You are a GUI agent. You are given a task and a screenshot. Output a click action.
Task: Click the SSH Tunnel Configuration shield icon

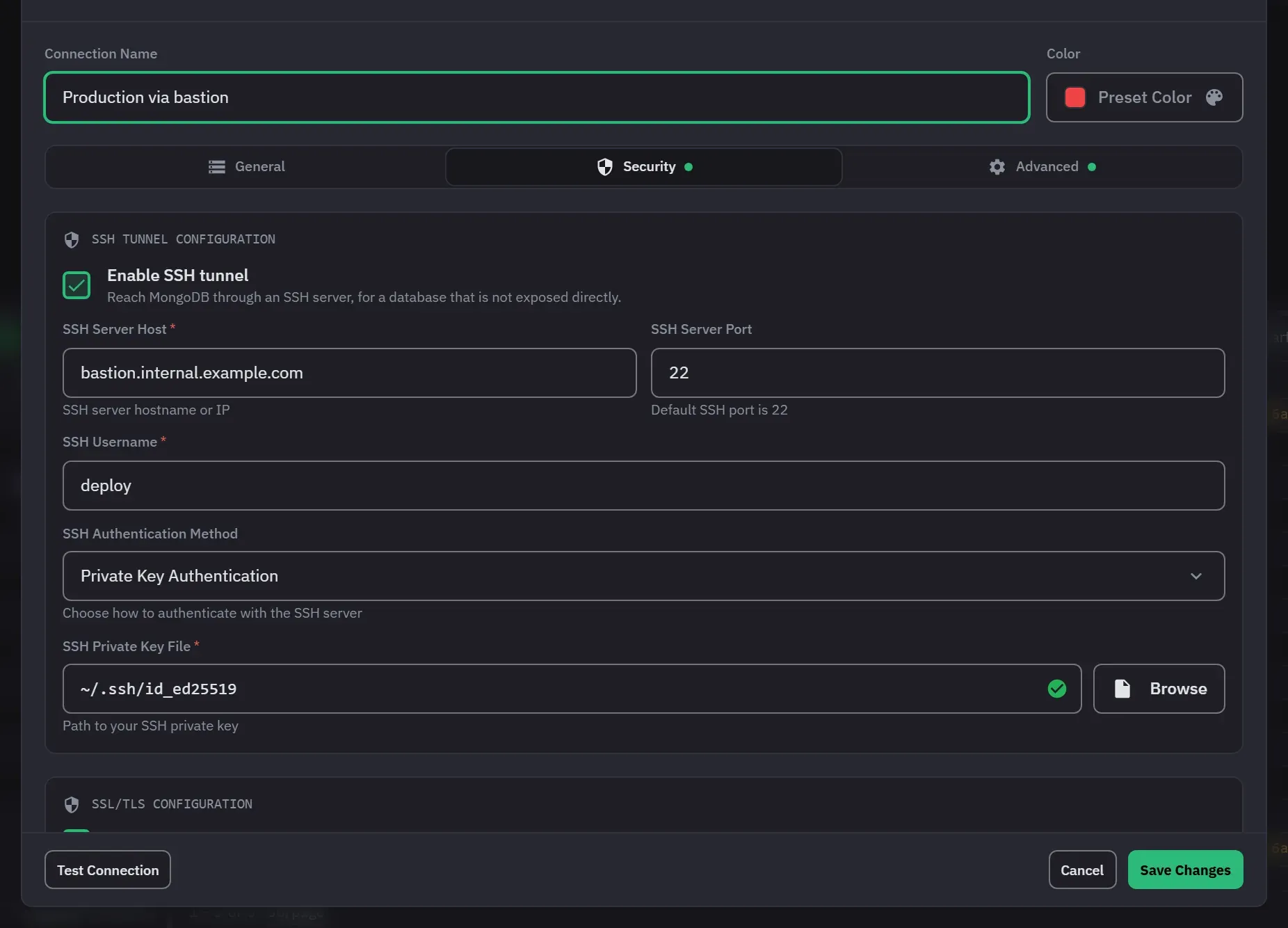[x=72, y=240]
